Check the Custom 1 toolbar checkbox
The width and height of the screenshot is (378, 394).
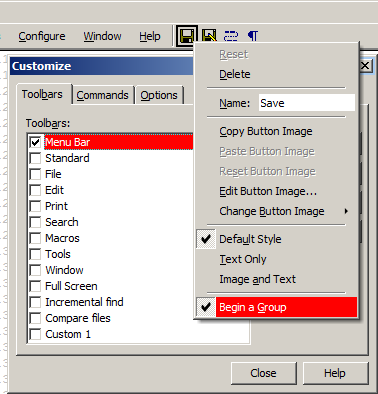(35, 334)
